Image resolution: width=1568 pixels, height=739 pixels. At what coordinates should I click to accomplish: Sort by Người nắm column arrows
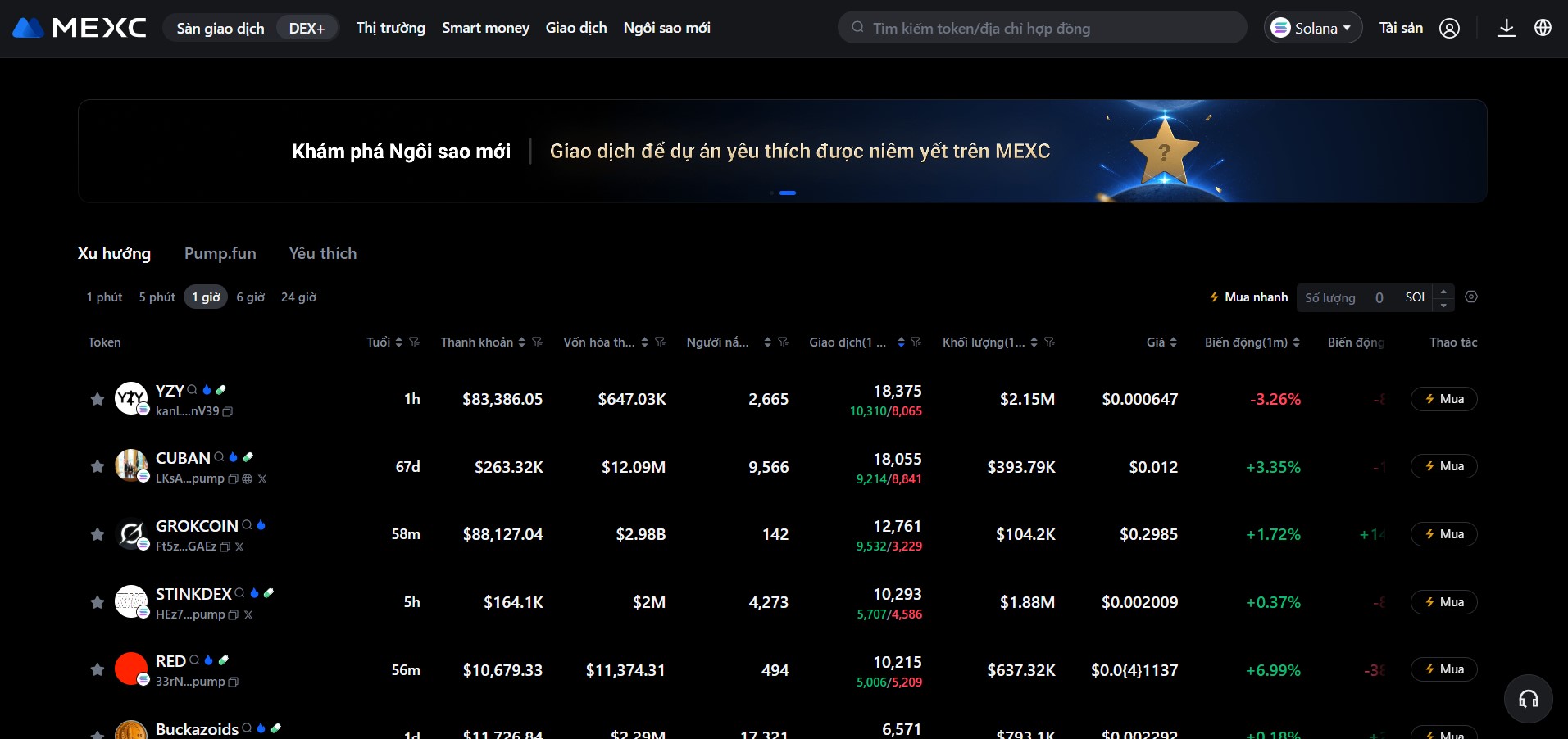click(x=768, y=342)
